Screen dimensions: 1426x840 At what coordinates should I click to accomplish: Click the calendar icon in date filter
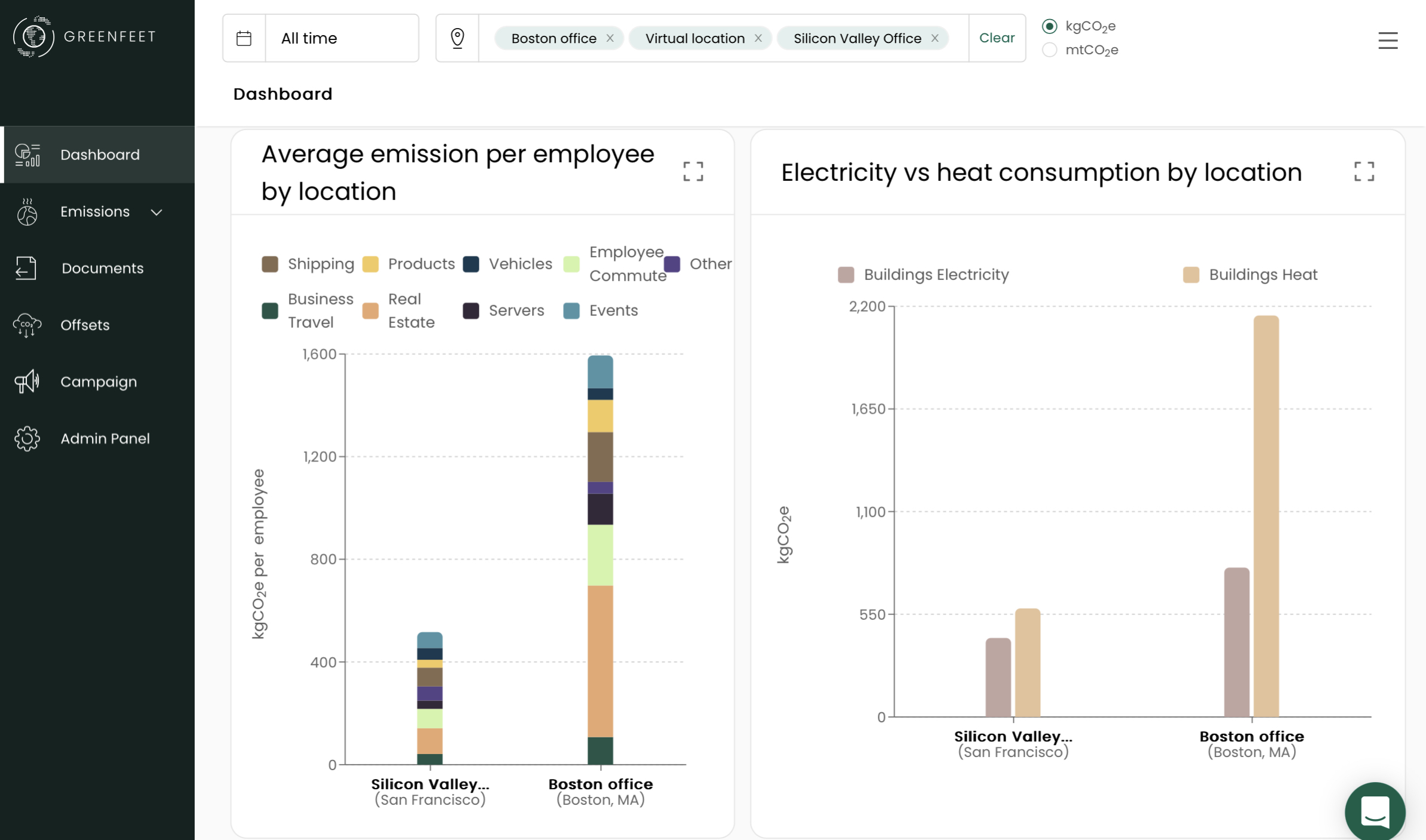(244, 38)
